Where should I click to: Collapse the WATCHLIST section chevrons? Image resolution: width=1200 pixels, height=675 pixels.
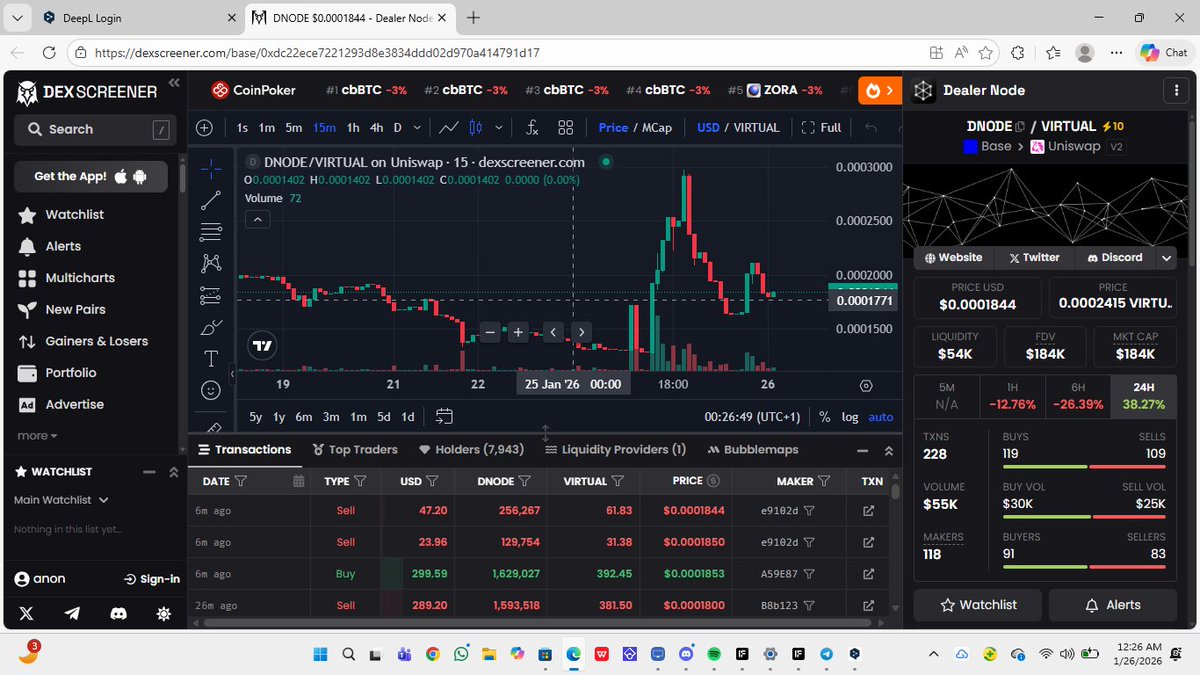click(174, 472)
